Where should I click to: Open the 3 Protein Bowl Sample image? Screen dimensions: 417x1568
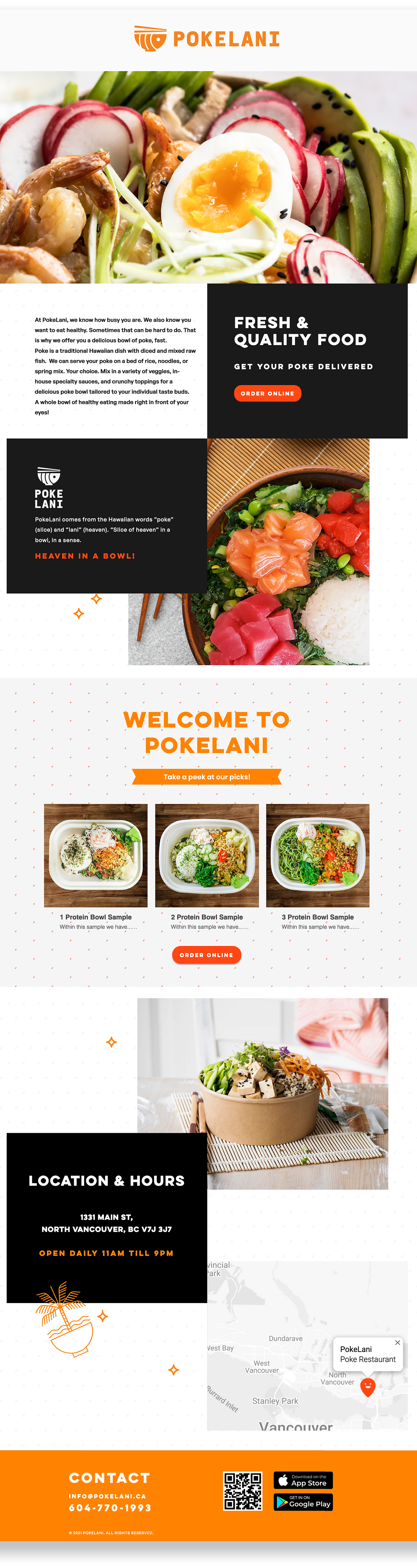point(318,855)
